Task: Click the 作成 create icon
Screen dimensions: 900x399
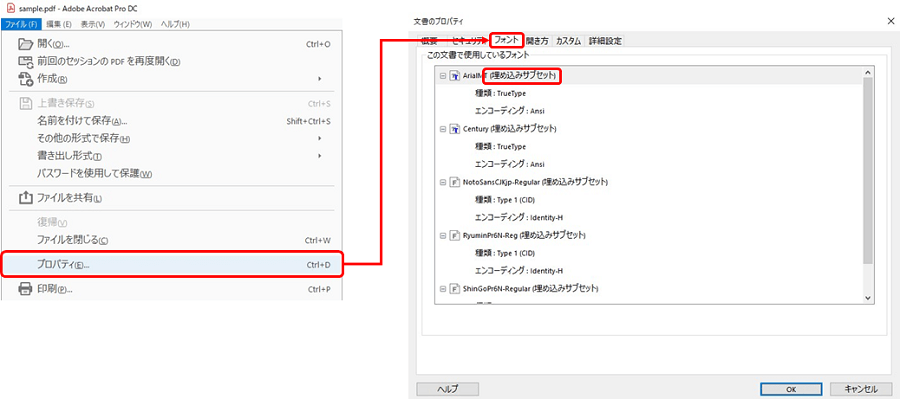Action: 26,79
